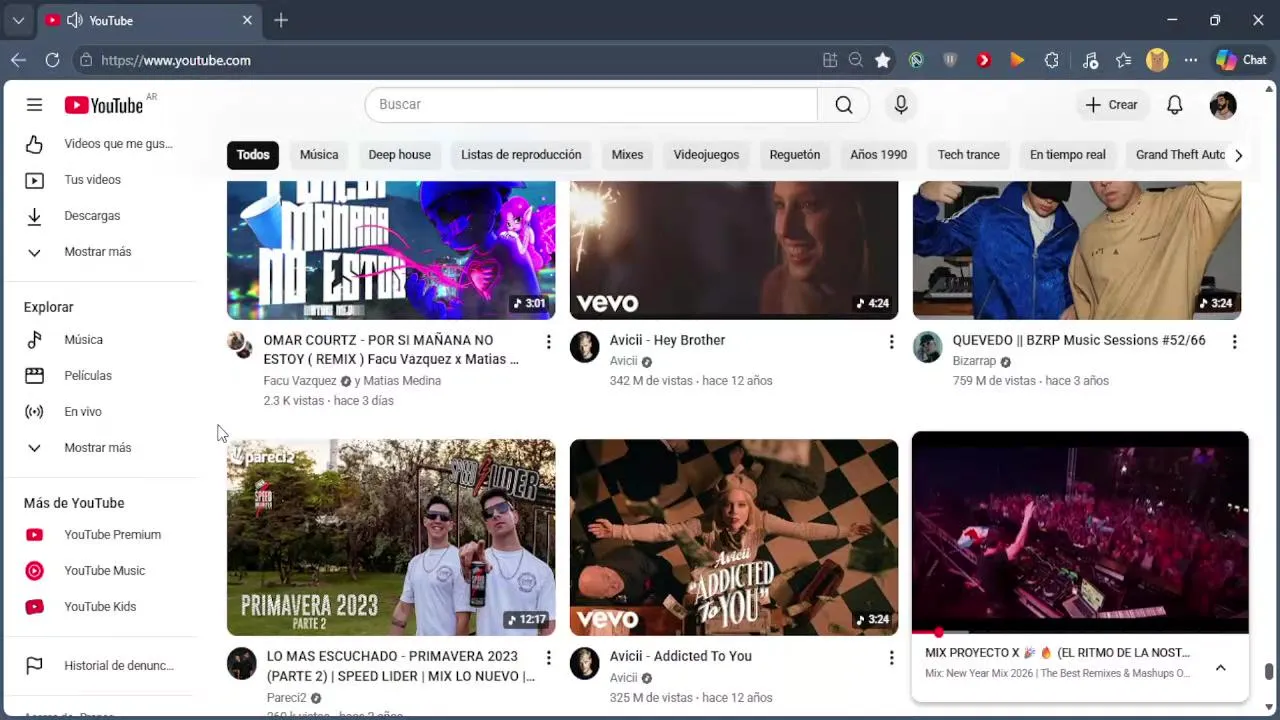Screen dimensions: 1280x720
Task: Select the Reguetón filter chip
Action: click(795, 155)
